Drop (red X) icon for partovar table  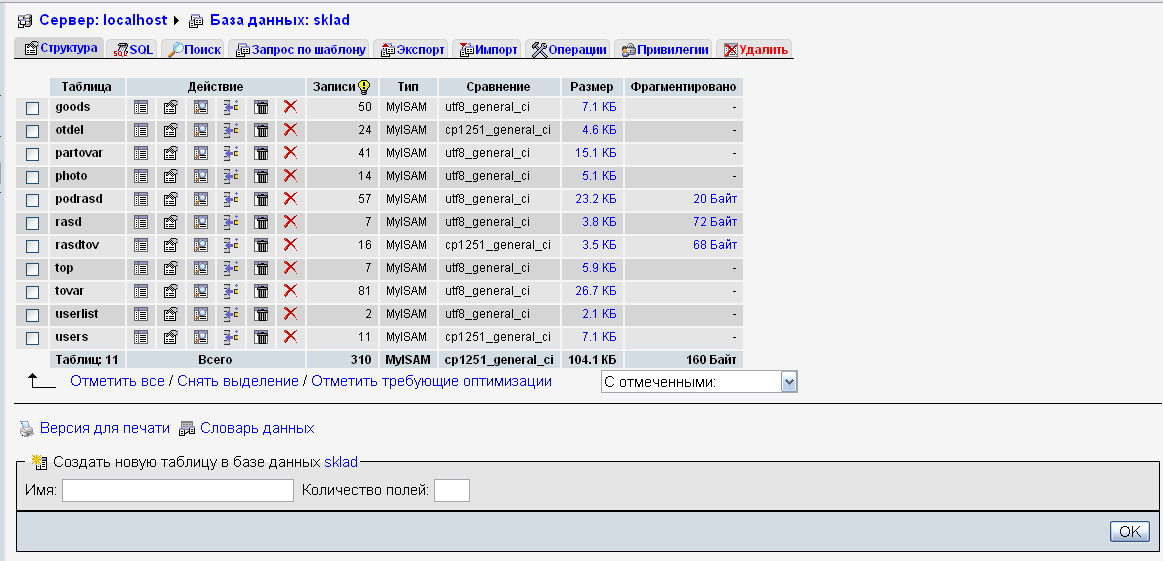click(290, 153)
